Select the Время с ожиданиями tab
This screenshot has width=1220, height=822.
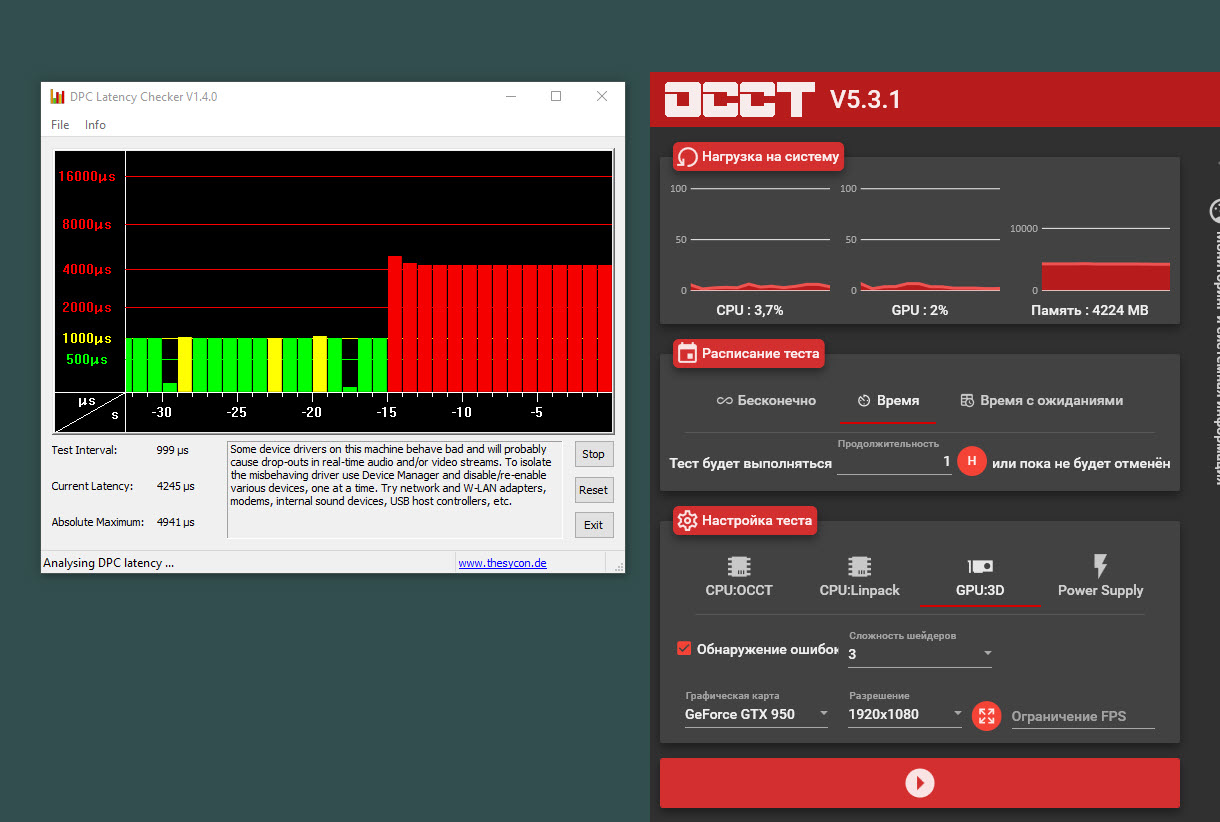point(1041,401)
